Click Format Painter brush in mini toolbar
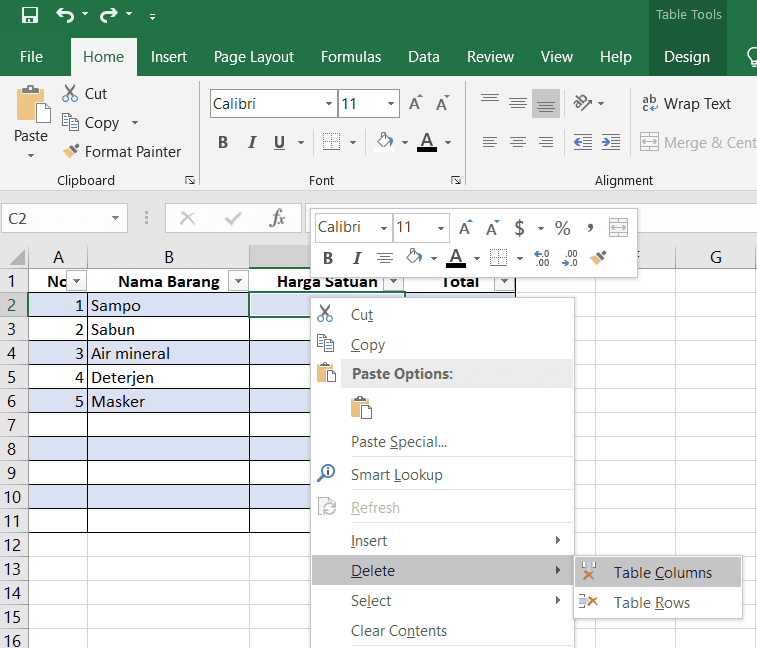The width and height of the screenshot is (757, 648). pos(598,257)
